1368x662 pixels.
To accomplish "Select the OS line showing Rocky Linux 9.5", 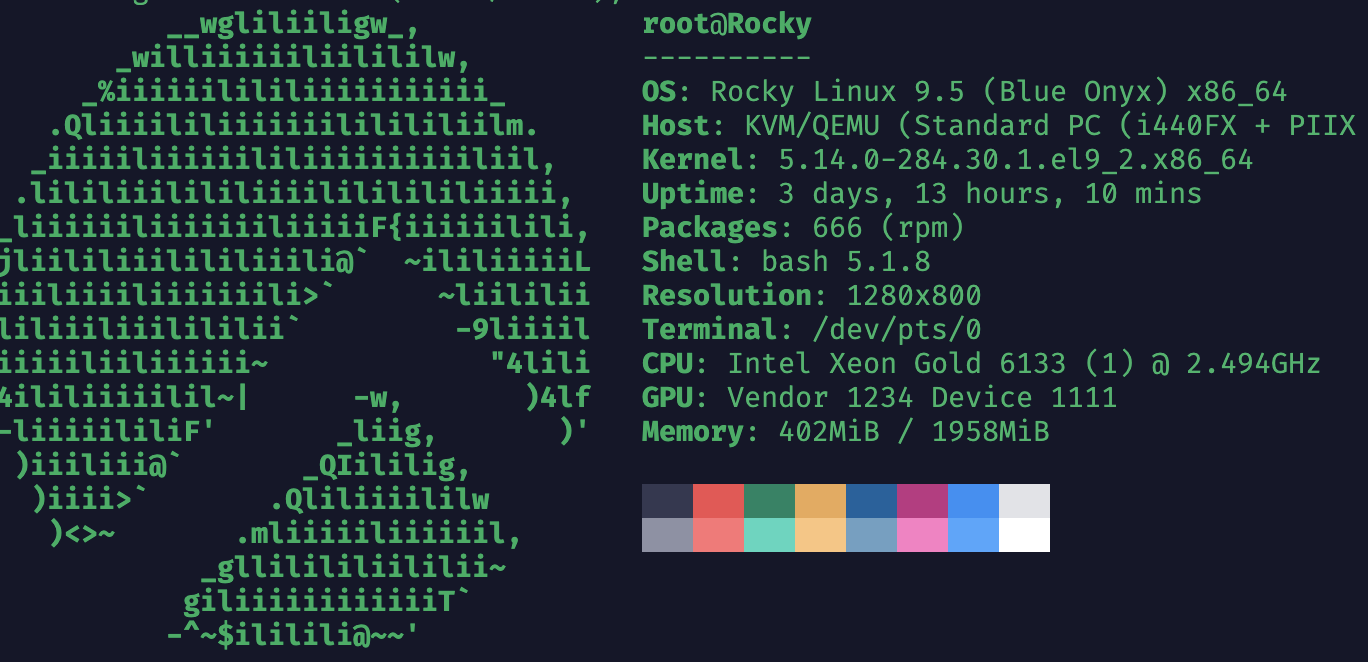I will (x=964, y=92).
